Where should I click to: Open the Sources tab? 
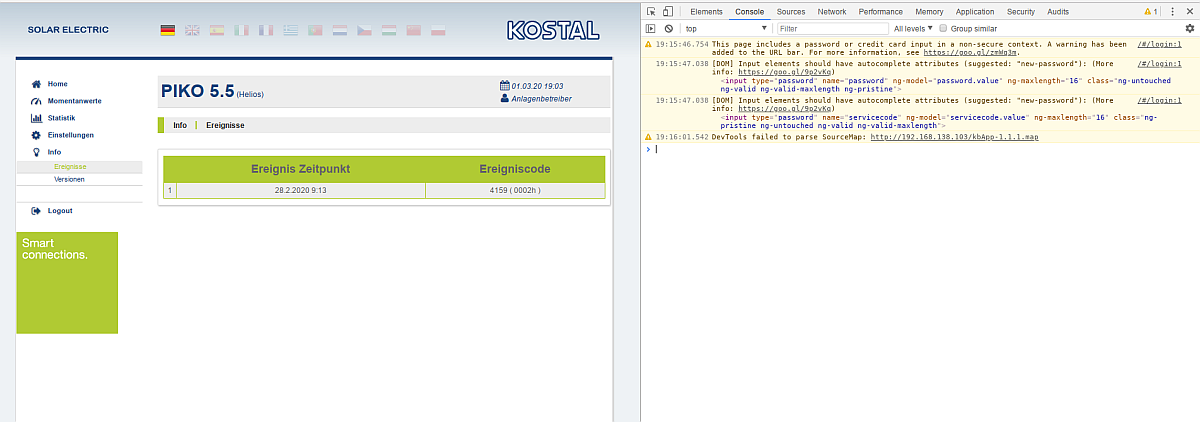coord(791,11)
